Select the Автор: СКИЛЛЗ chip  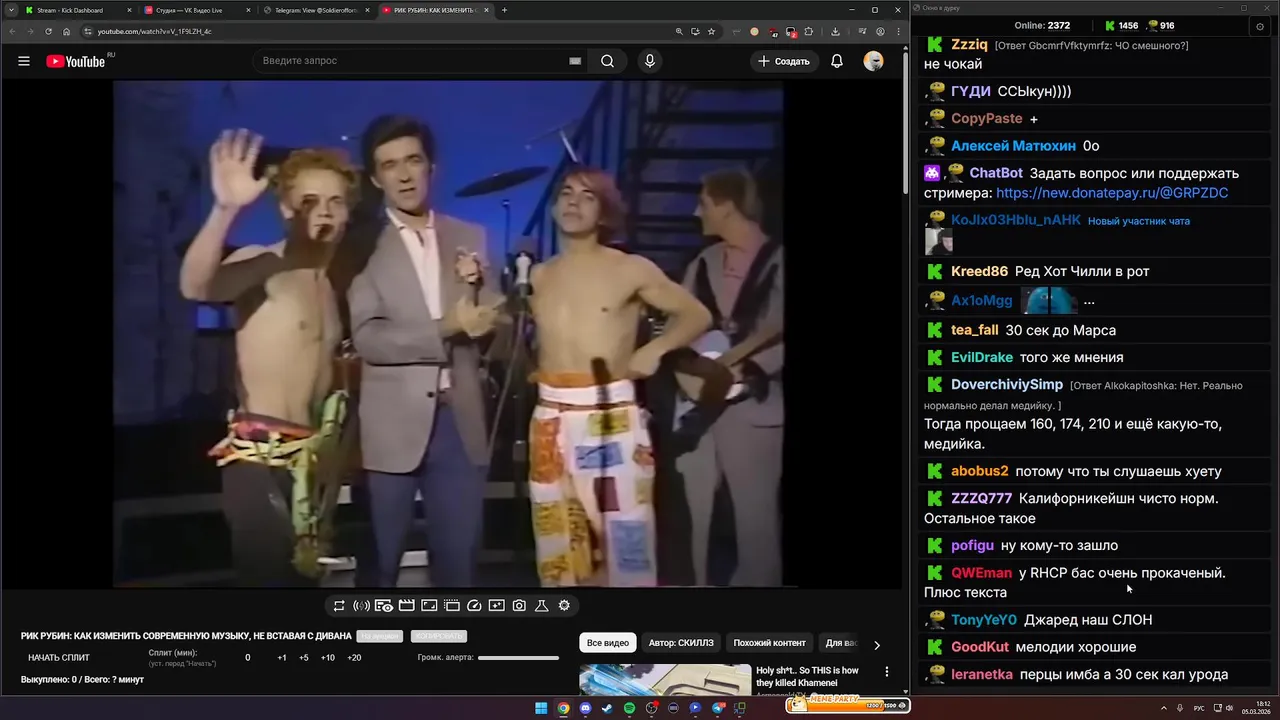pos(681,643)
